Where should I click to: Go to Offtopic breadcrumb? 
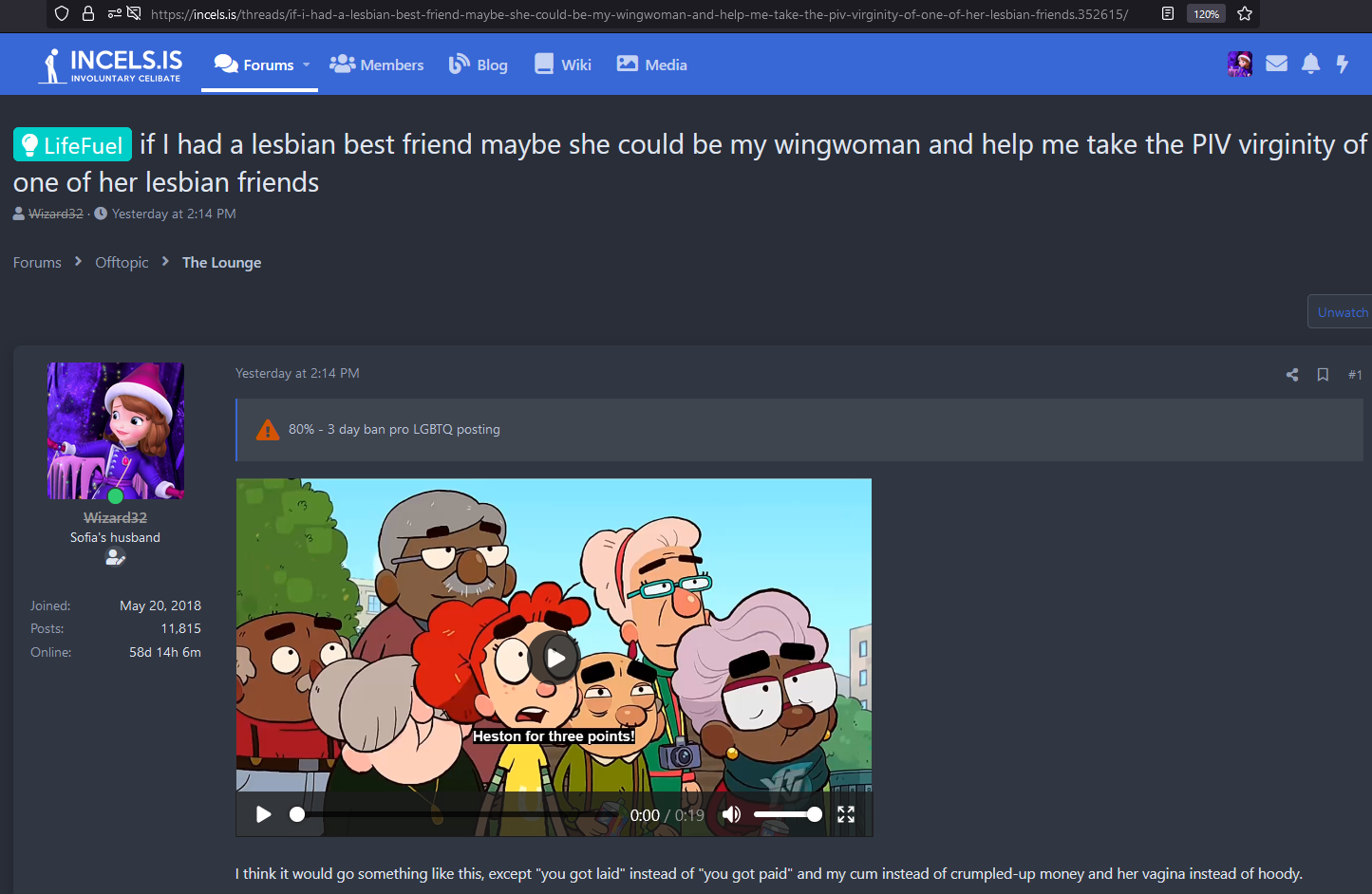pyautogui.click(x=122, y=262)
